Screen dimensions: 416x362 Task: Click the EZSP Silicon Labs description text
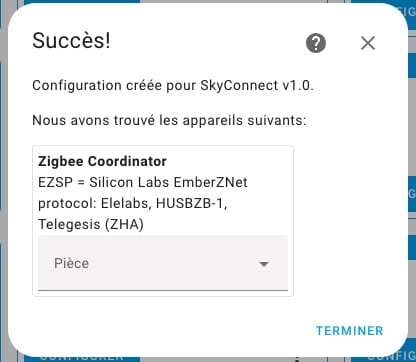click(143, 182)
